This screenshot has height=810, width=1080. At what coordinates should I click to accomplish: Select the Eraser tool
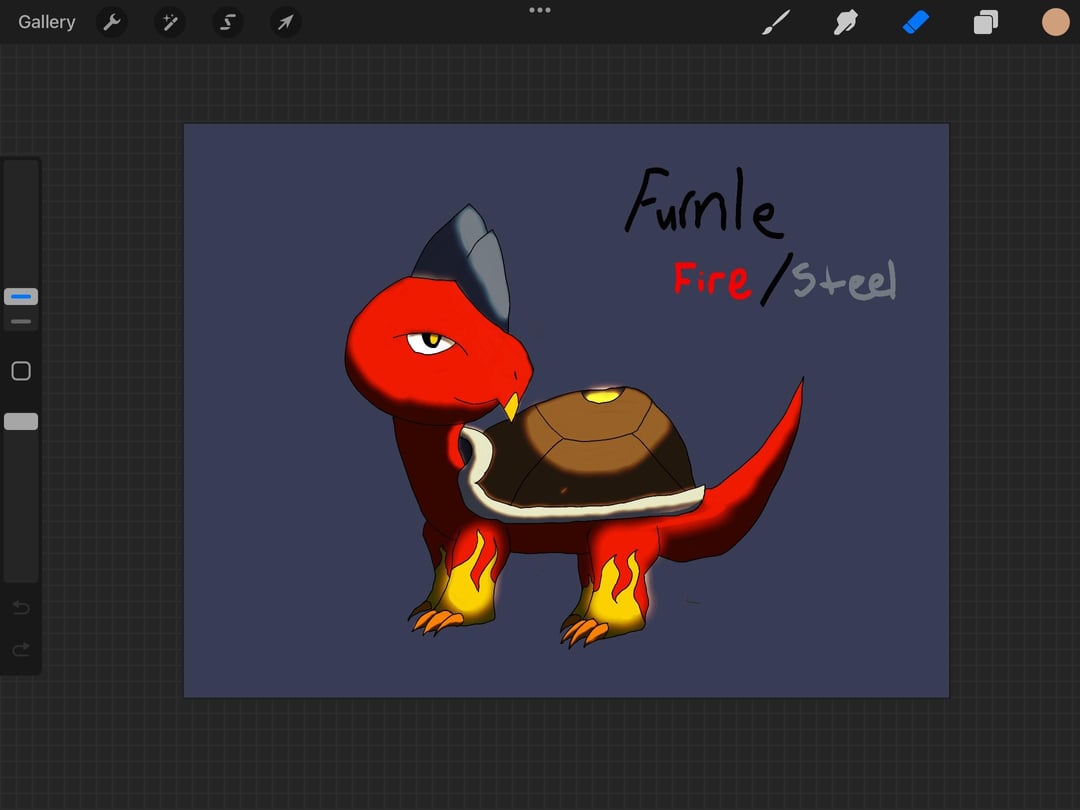click(915, 22)
